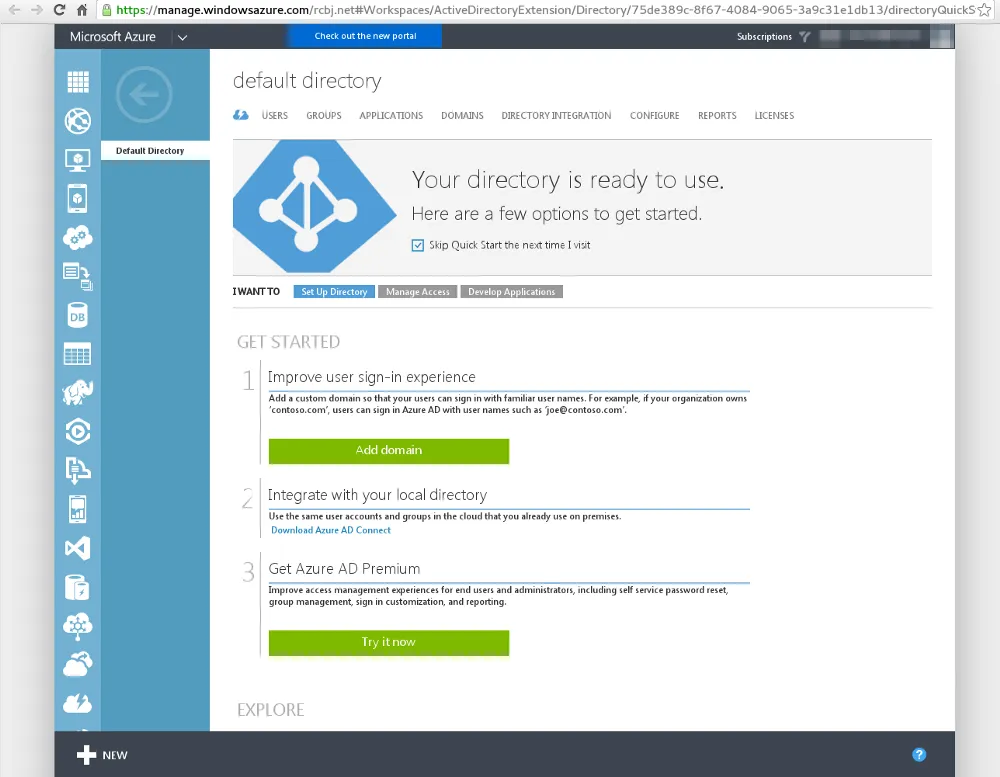Click the browser address bar URL

coord(545,10)
